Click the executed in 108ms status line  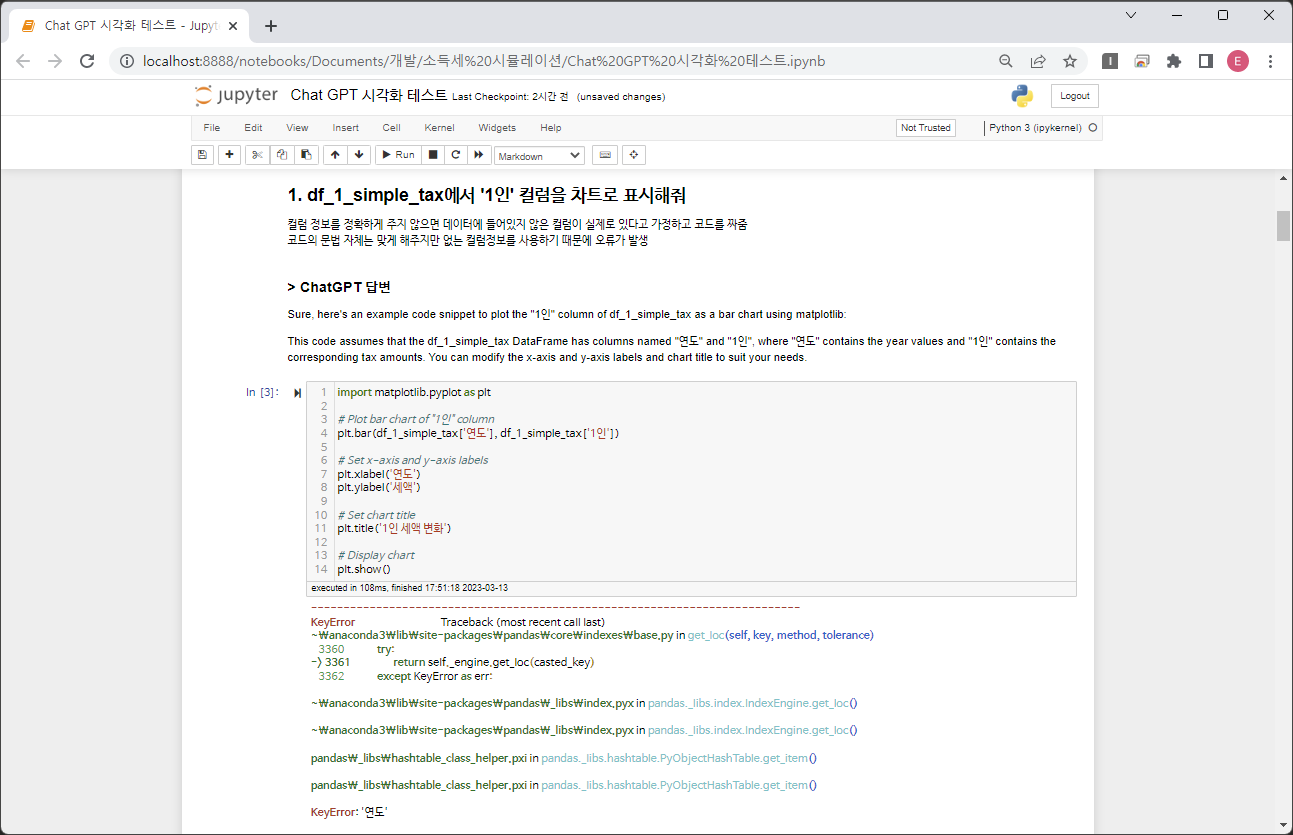409,588
